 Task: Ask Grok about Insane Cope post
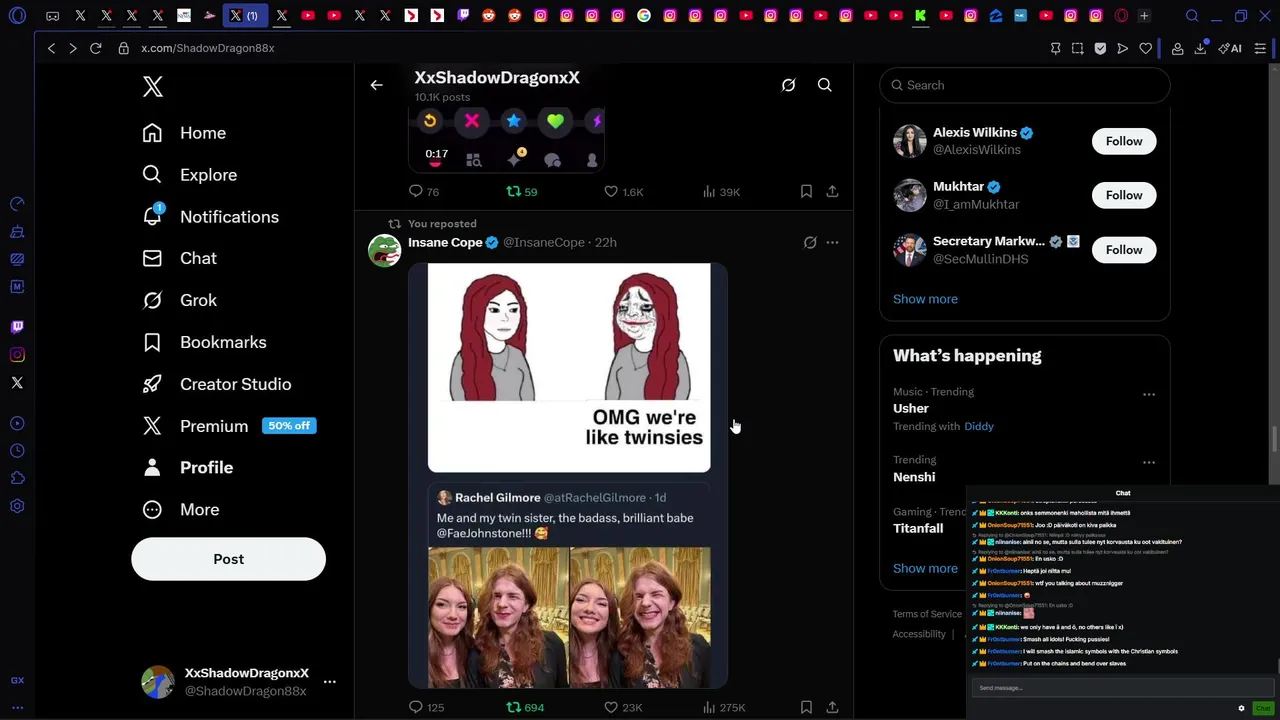point(810,242)
